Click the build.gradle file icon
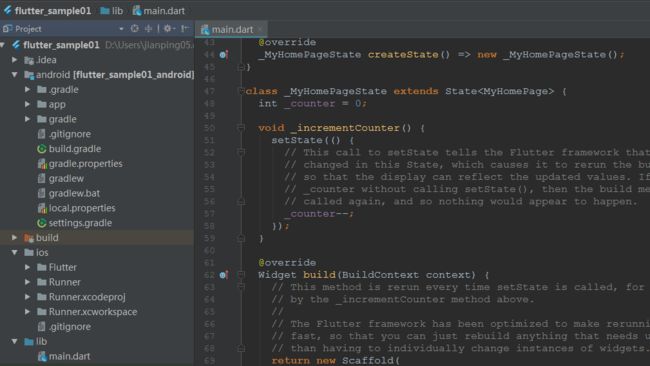 coord(41,149)
